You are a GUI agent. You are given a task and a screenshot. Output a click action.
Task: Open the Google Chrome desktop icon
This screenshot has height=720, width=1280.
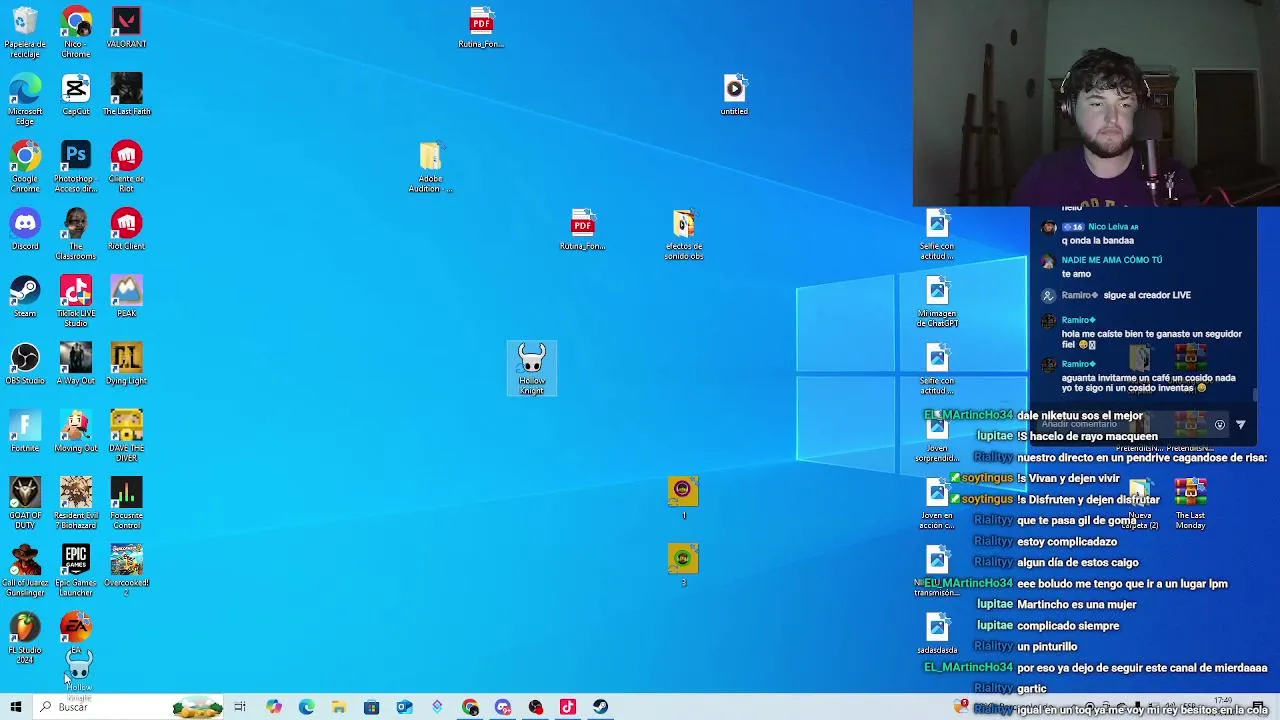[25, 167]
